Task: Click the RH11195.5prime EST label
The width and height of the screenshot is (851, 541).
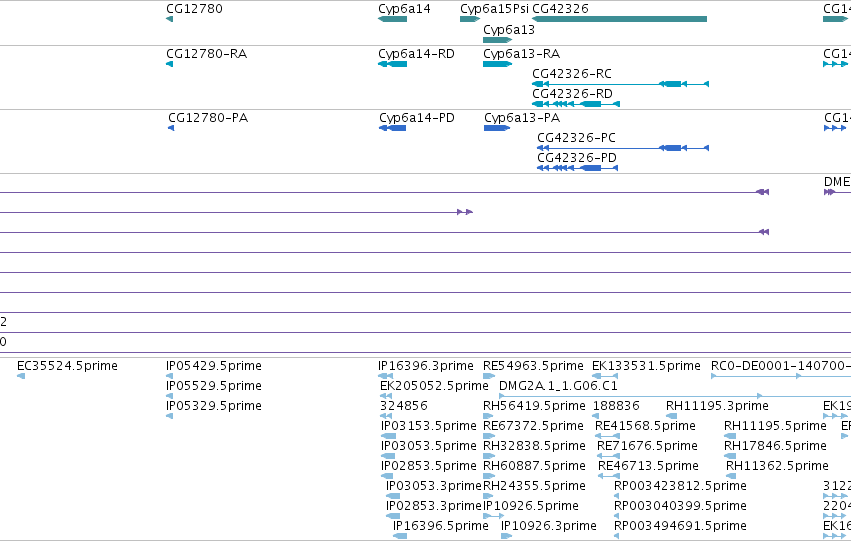Action: [775, 426]
